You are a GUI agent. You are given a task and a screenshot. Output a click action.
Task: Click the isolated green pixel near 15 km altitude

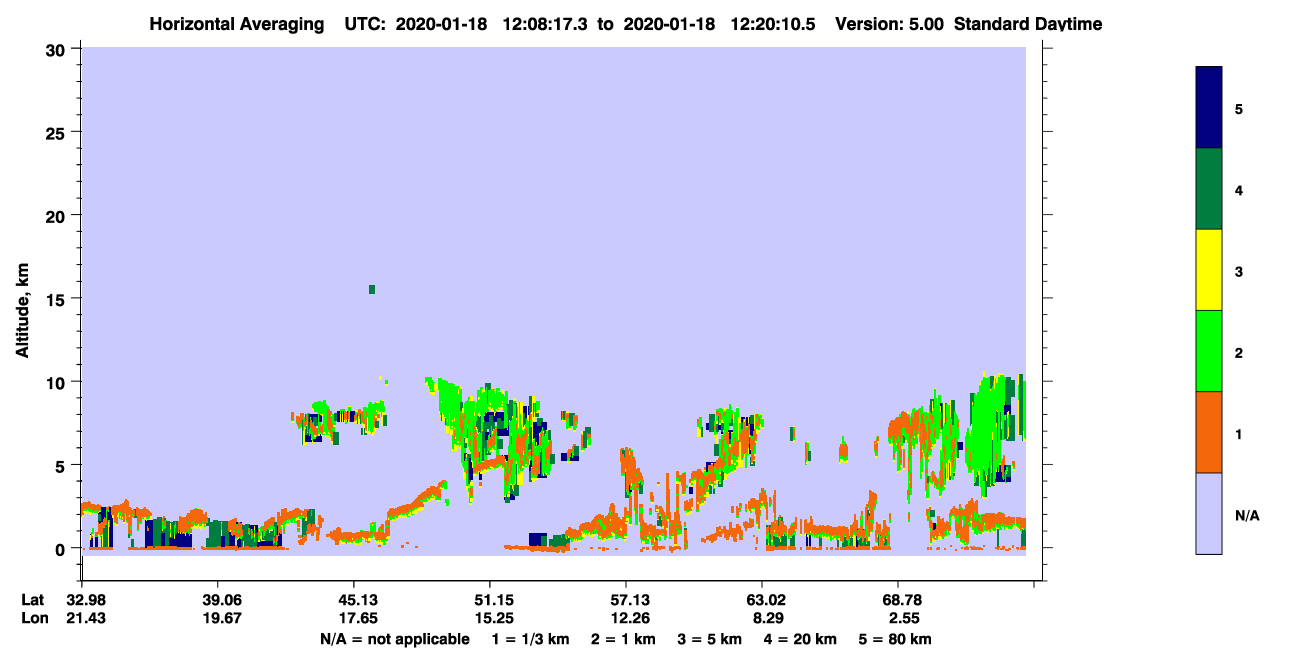372,289
